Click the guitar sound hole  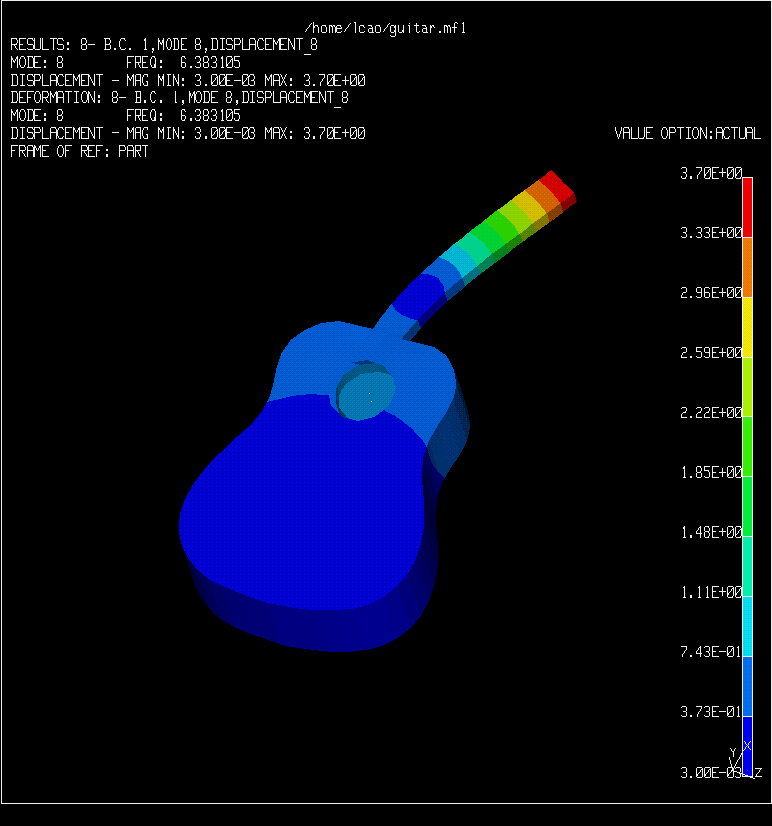(x=364, y=392)
